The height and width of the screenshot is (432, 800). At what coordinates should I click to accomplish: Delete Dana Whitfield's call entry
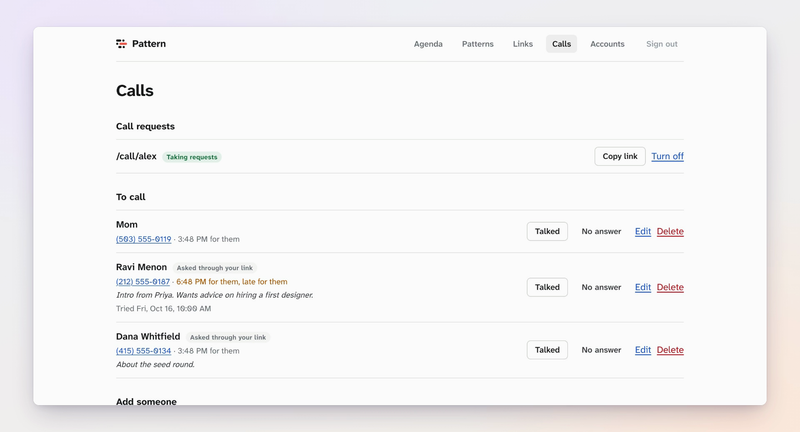pos(670,350)
